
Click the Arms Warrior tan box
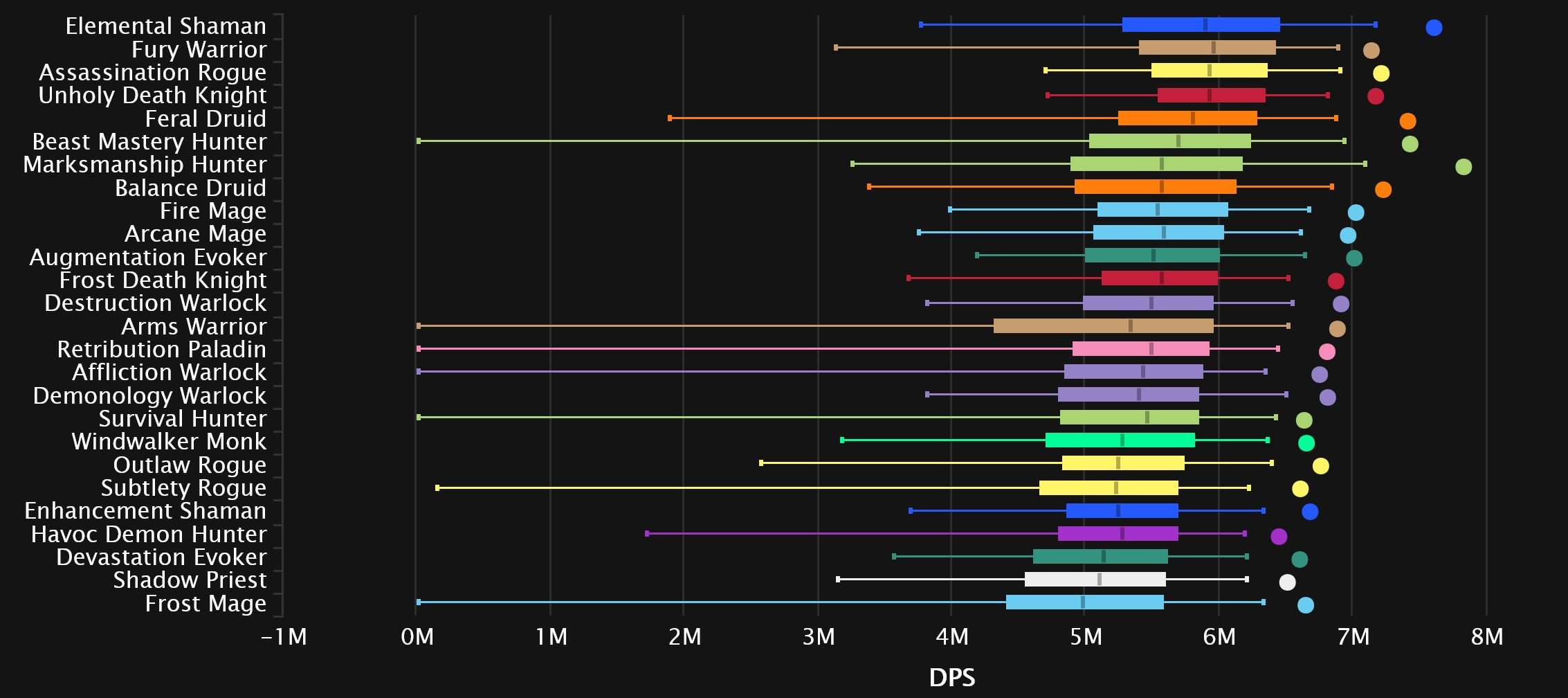click(1104, 325)
